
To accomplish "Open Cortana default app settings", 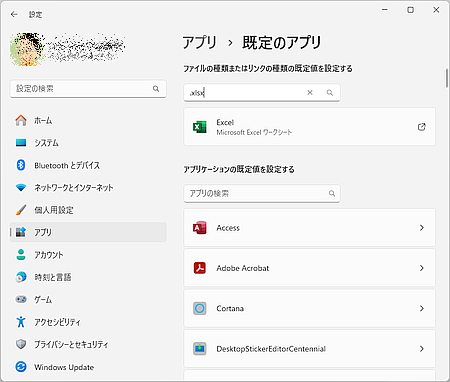I will coord(309,308).
